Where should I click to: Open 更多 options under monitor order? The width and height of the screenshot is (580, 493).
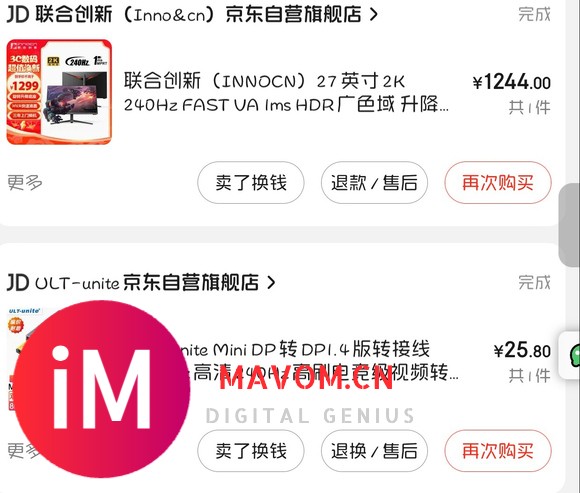(25, 182)
